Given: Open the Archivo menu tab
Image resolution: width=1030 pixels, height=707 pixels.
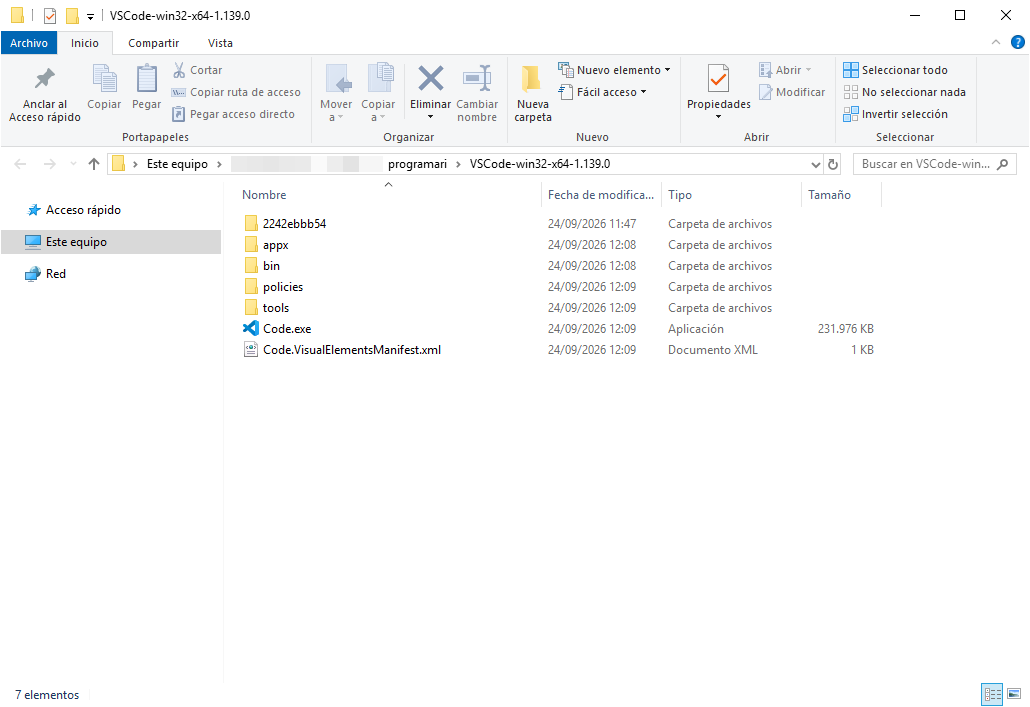Looking at the screenshot, I should coord(29,43).
